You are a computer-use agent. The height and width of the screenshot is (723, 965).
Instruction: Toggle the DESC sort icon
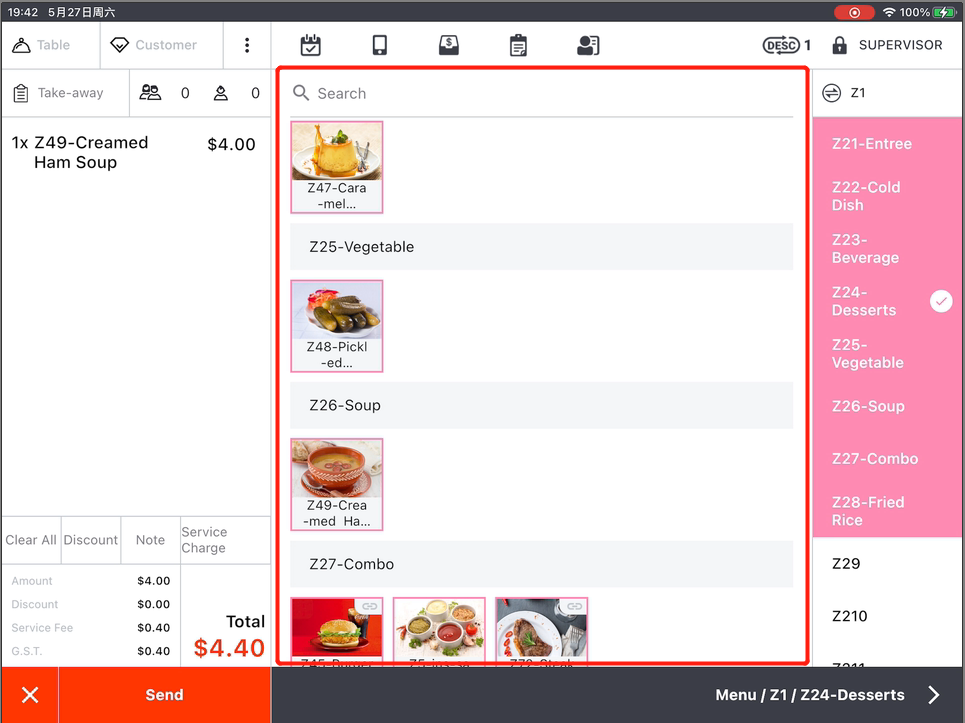[x=782, y=45]
